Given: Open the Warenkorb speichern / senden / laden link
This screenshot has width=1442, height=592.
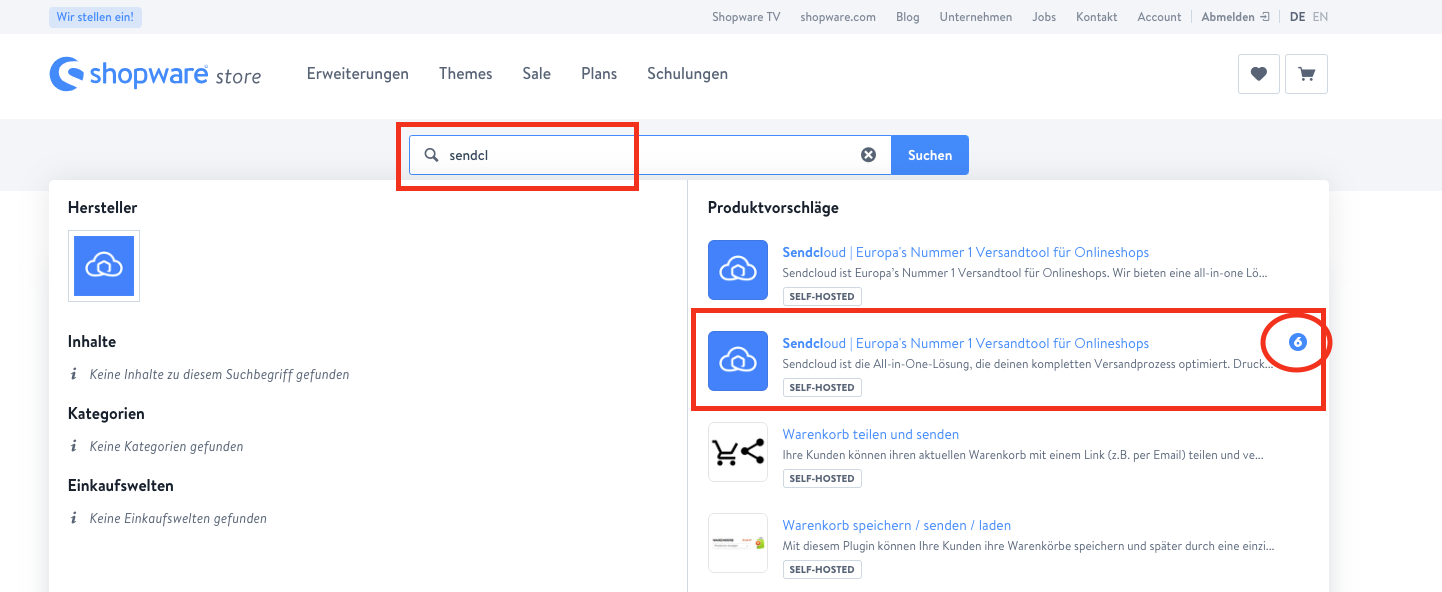Looking at the screenshot, I should click(897, 525).
